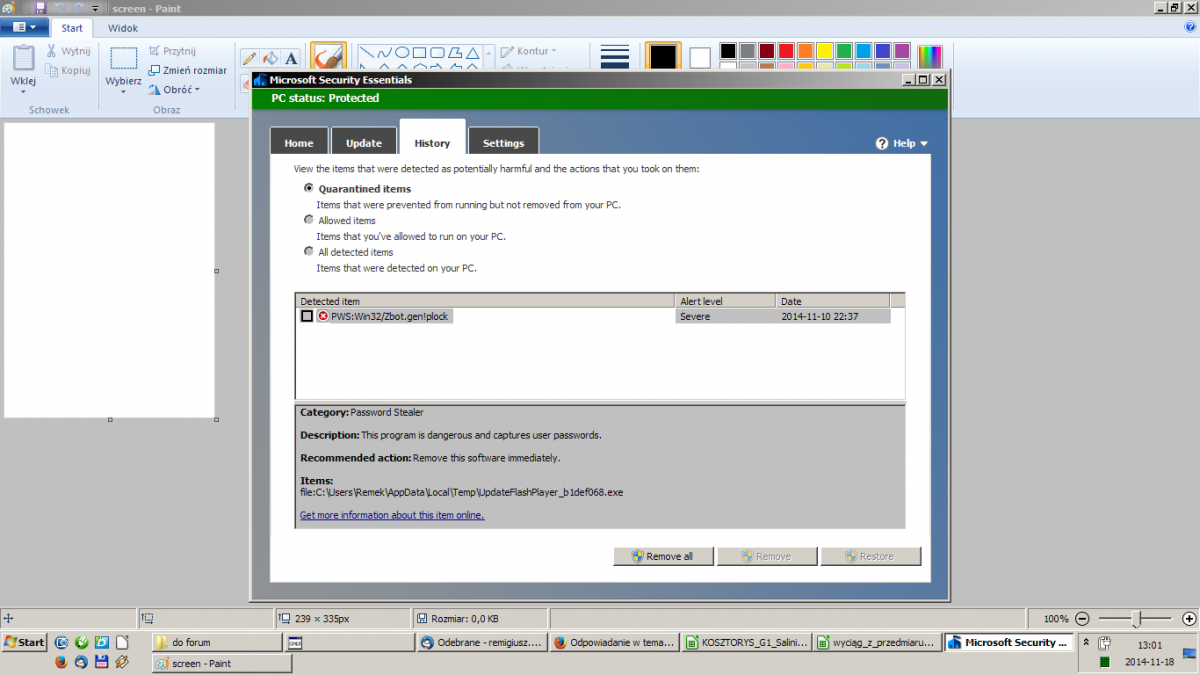Click the Save icon in Paint title bar
Viewport: 1200px width, 675px height.
click(x=41, y=8)
